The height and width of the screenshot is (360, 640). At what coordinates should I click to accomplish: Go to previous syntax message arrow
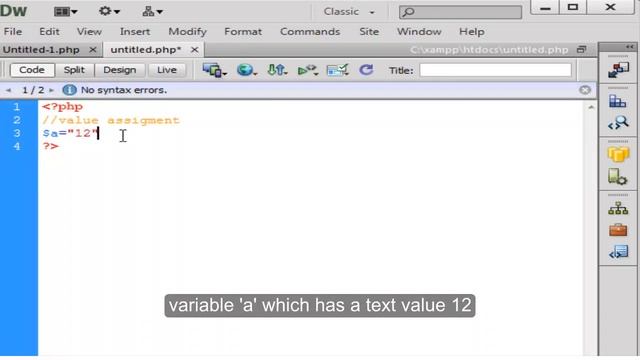coord(8,90)
